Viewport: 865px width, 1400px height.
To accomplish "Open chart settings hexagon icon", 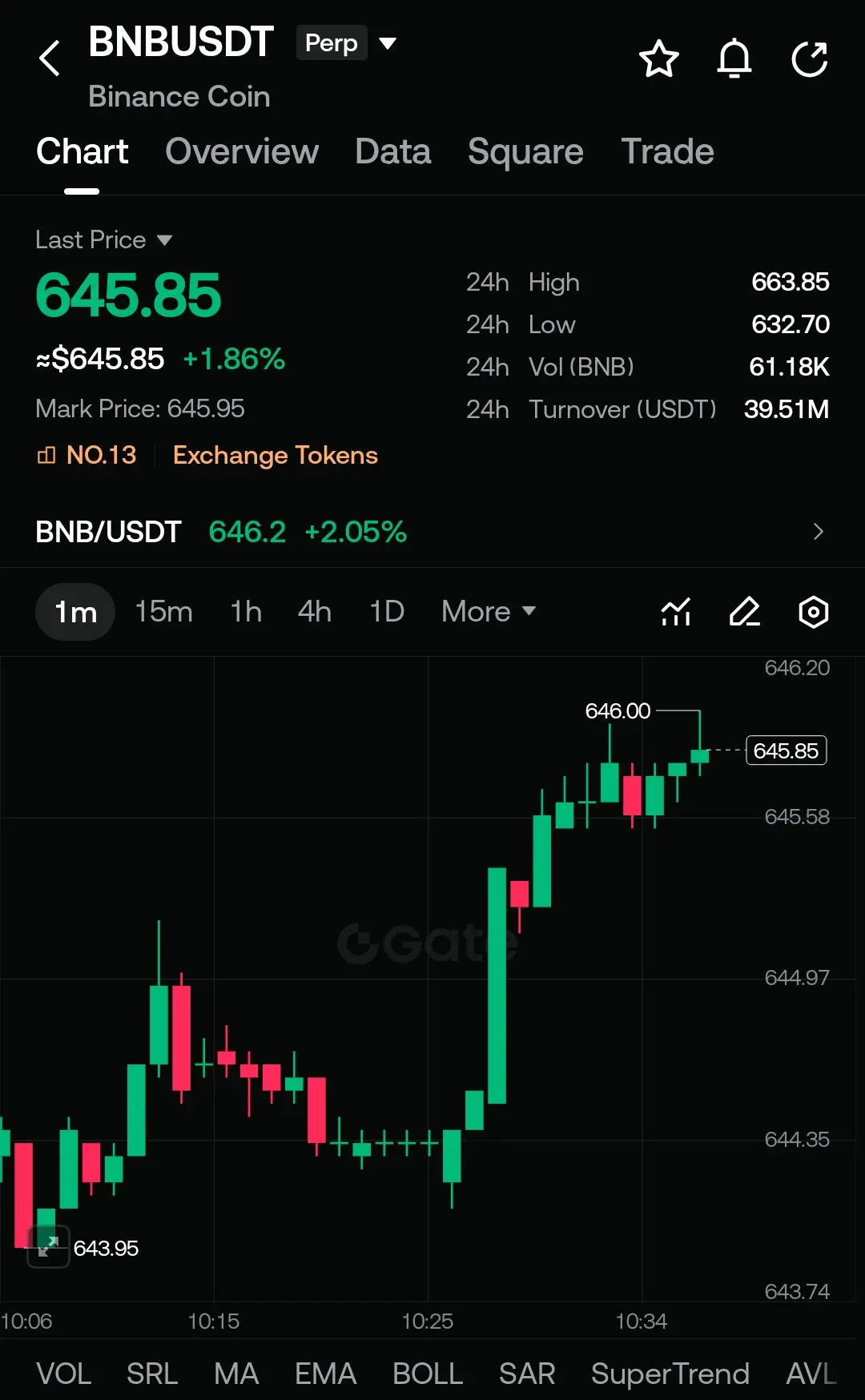I will 814,612.
